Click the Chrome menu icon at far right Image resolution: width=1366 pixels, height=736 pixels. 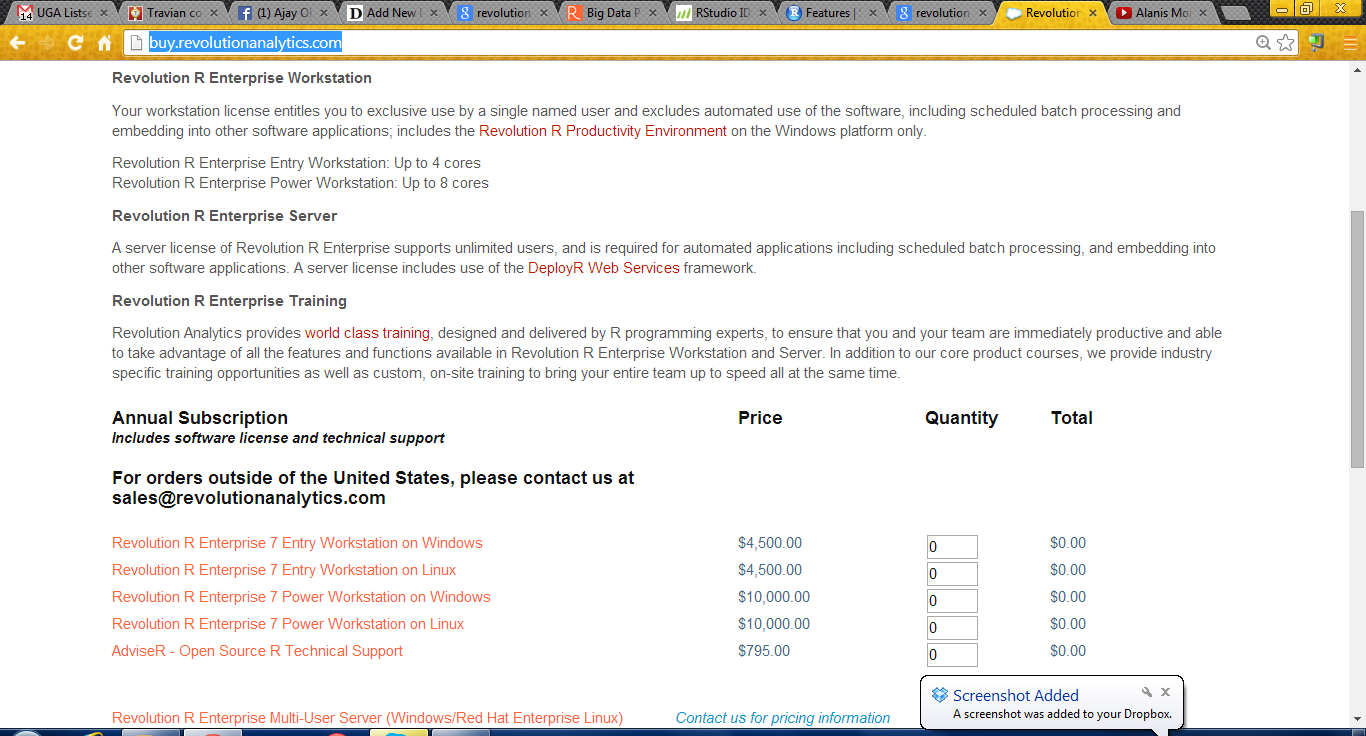point(1345,43)
